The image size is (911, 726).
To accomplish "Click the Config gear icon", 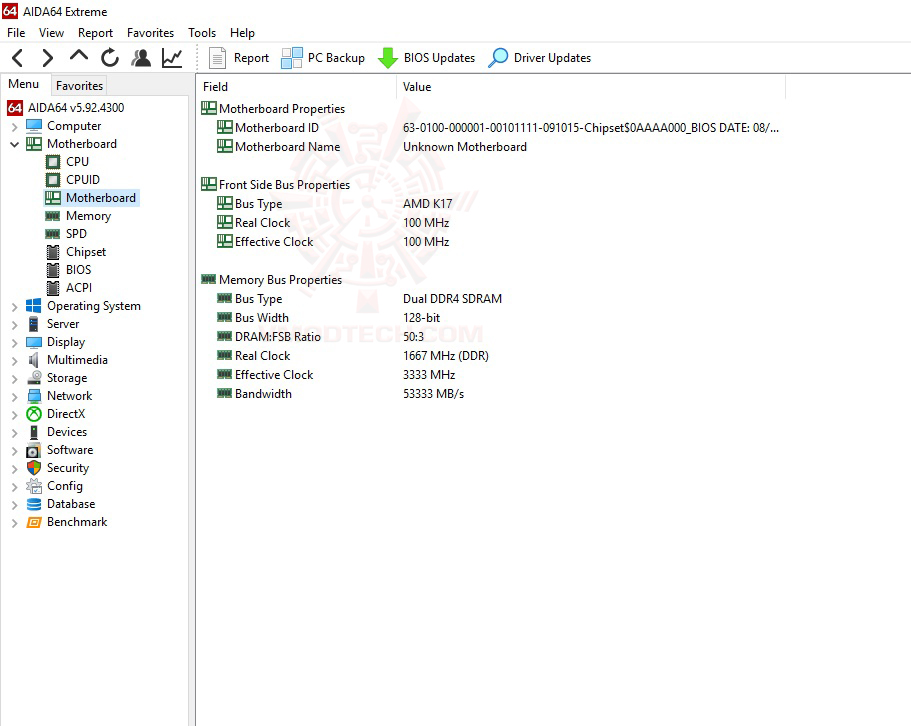I will [34, 486].
